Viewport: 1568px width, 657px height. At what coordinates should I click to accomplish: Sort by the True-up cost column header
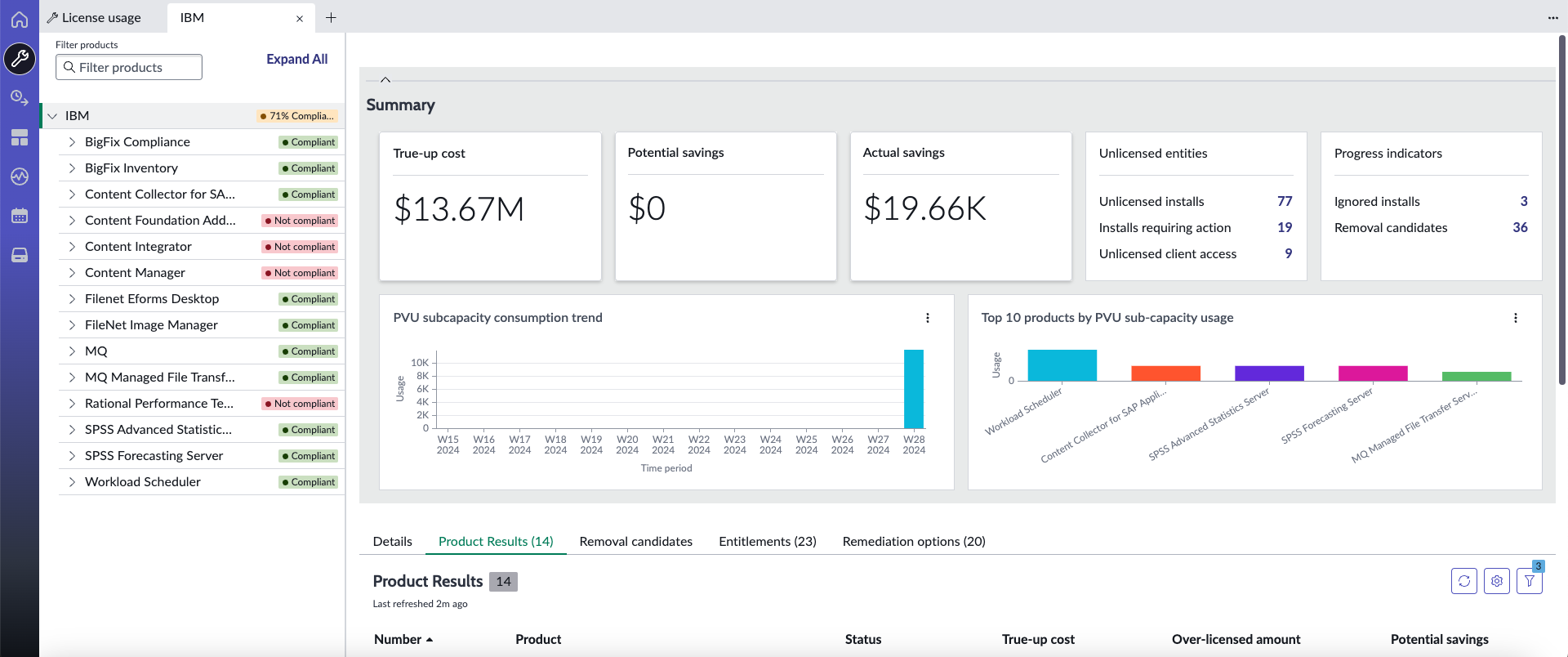(x=1038, y=639)
